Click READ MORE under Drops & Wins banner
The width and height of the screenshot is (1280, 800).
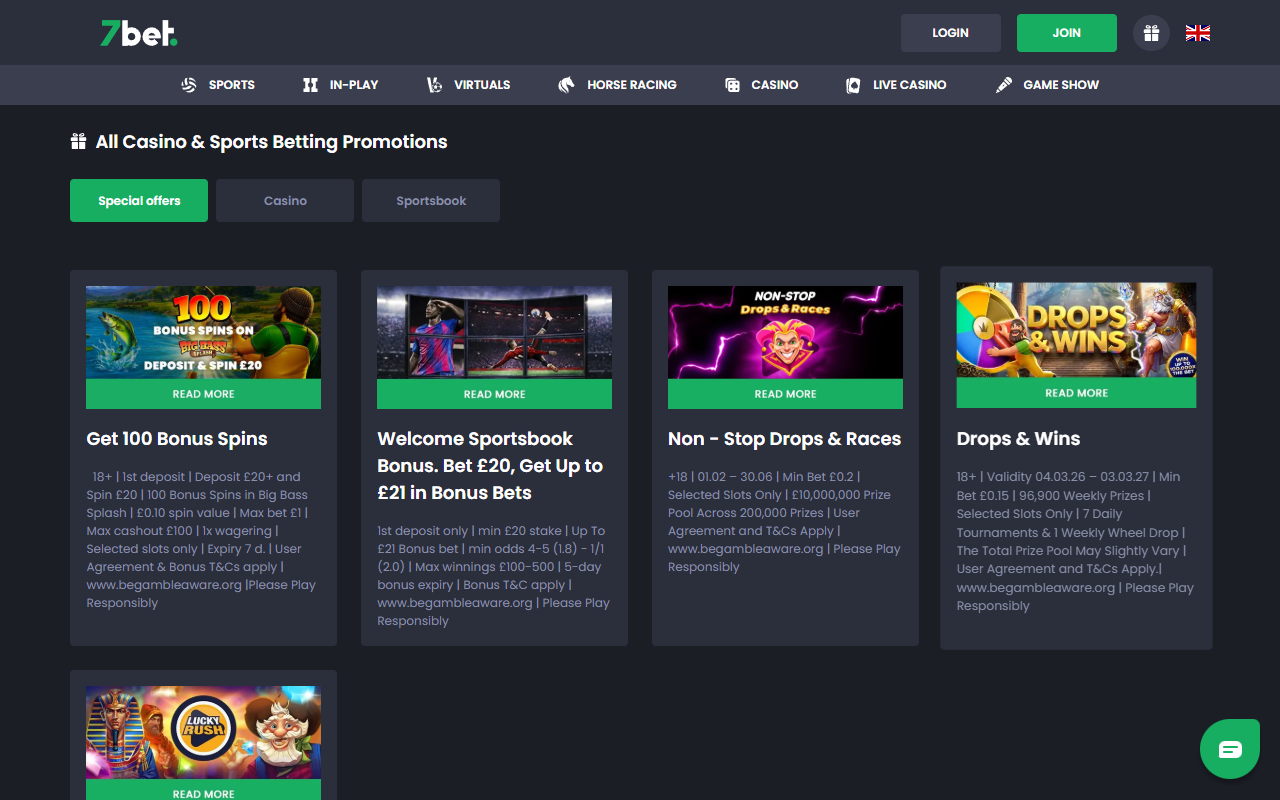coord(1076,393)
